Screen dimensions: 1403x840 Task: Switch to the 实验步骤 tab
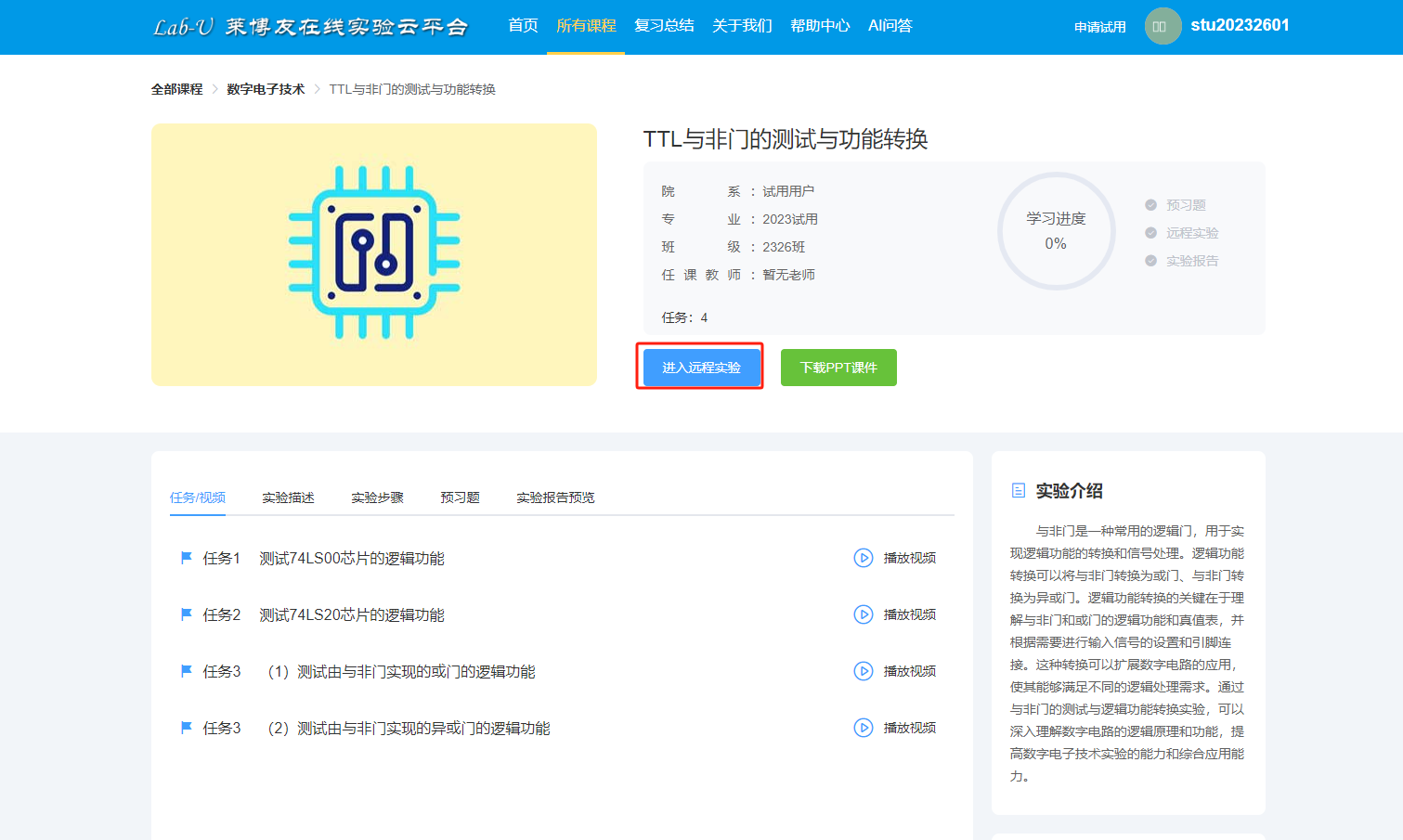377,498
